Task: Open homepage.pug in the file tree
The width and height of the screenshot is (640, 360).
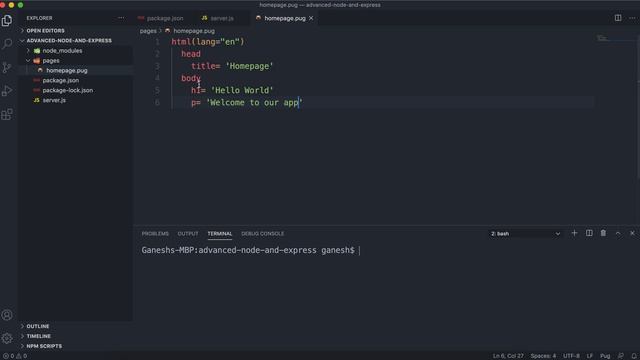Action: 67,70
